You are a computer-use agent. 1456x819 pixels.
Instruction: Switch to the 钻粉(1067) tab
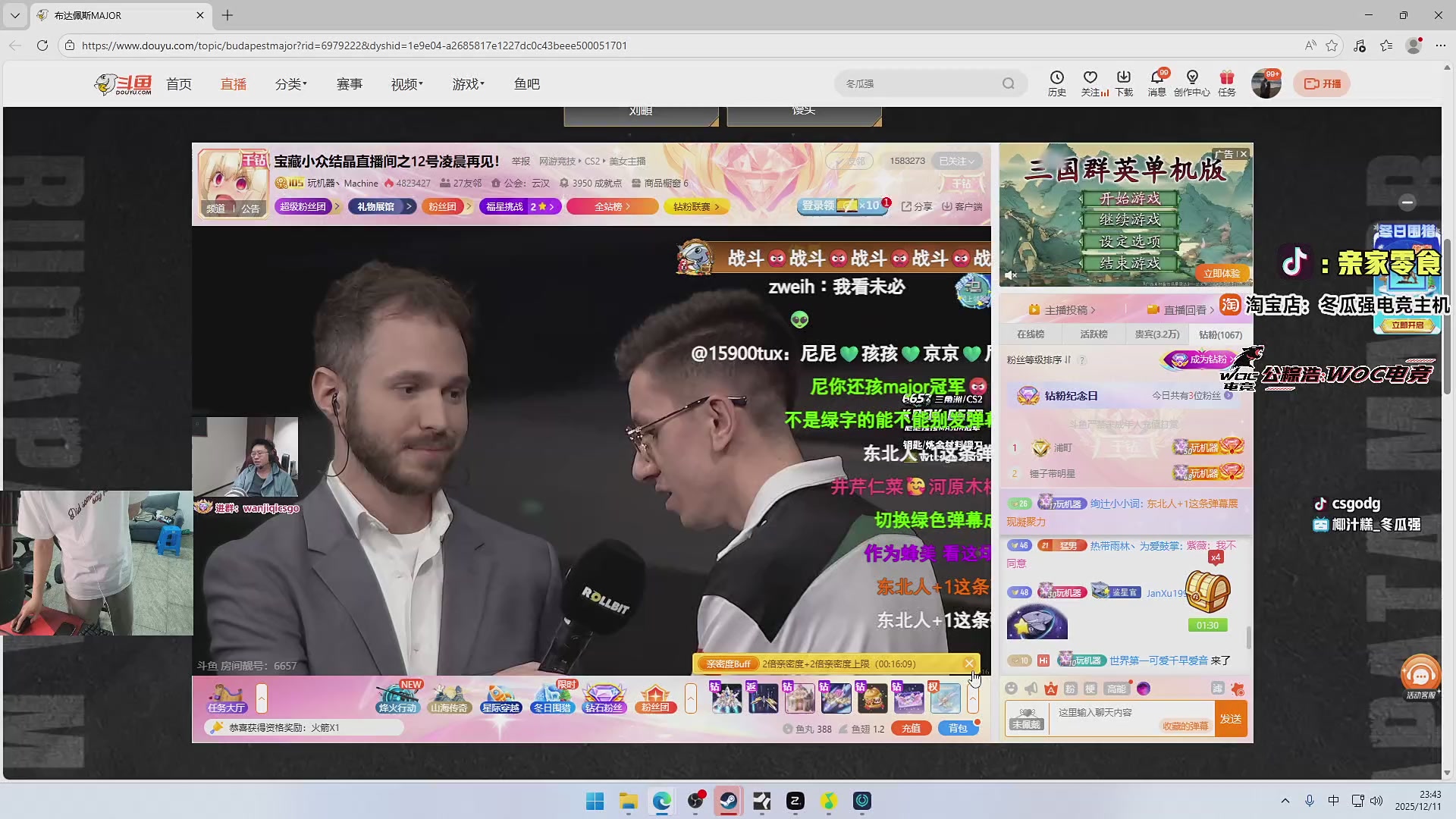click(x=1220, y=334)
